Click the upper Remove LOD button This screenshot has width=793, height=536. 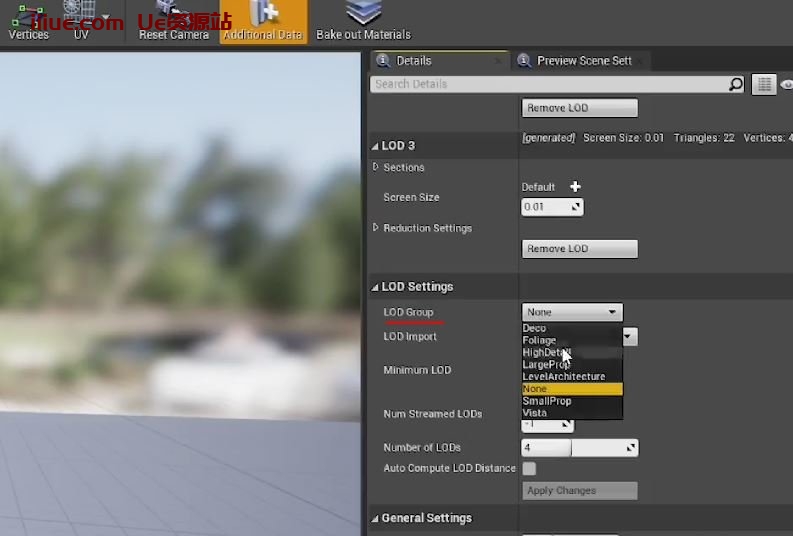pyautogui.click(x=580, y=108)
